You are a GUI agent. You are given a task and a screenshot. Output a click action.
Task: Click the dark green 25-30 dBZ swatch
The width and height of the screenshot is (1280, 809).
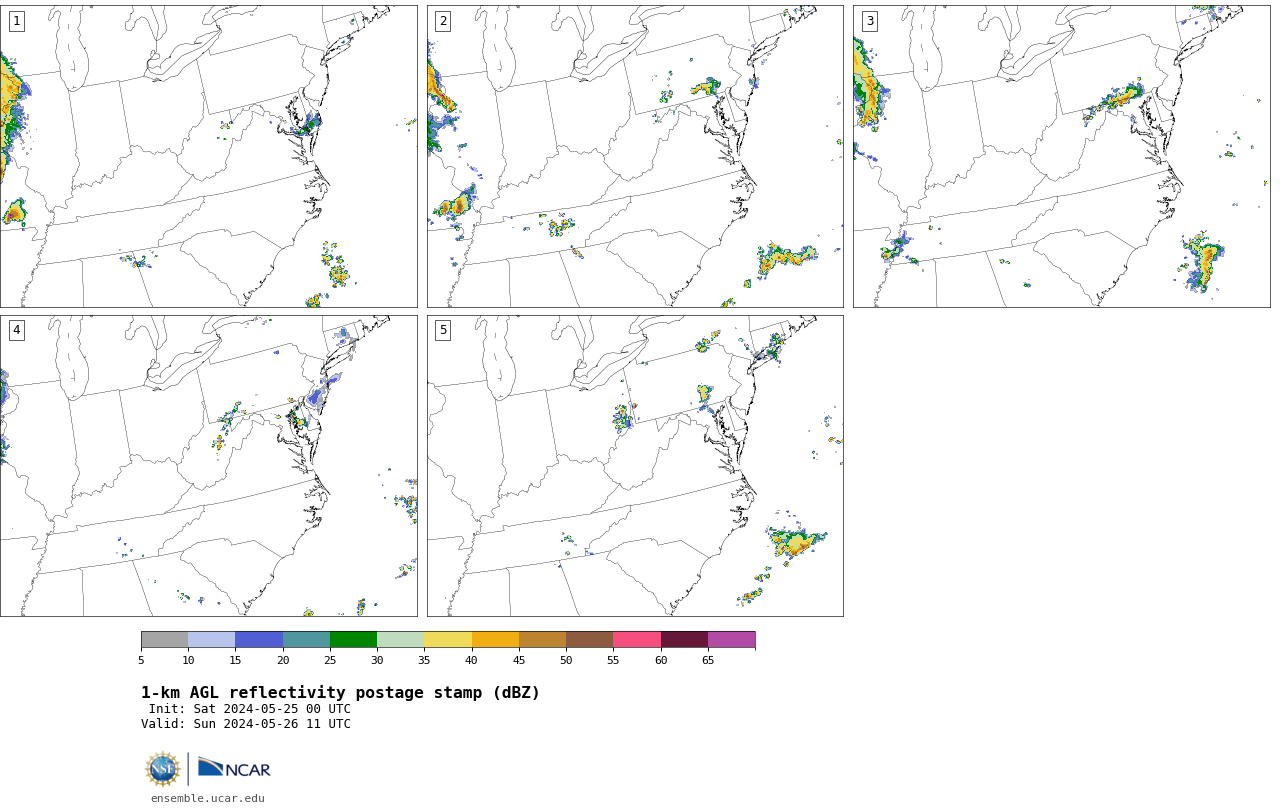(353, 640)
